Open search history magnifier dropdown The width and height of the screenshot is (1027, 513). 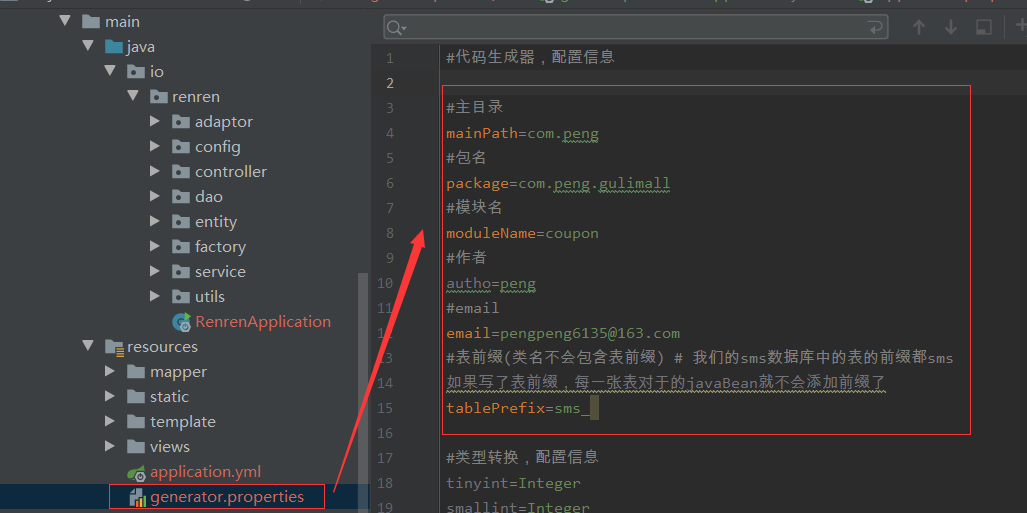click(397, 28)
